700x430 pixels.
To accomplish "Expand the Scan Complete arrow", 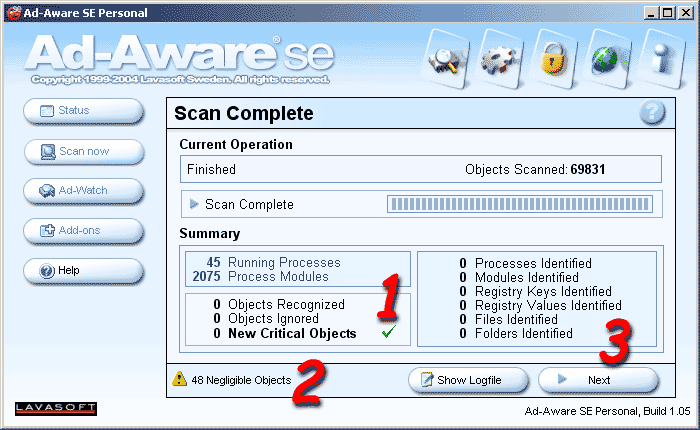I will pos(194,204).
